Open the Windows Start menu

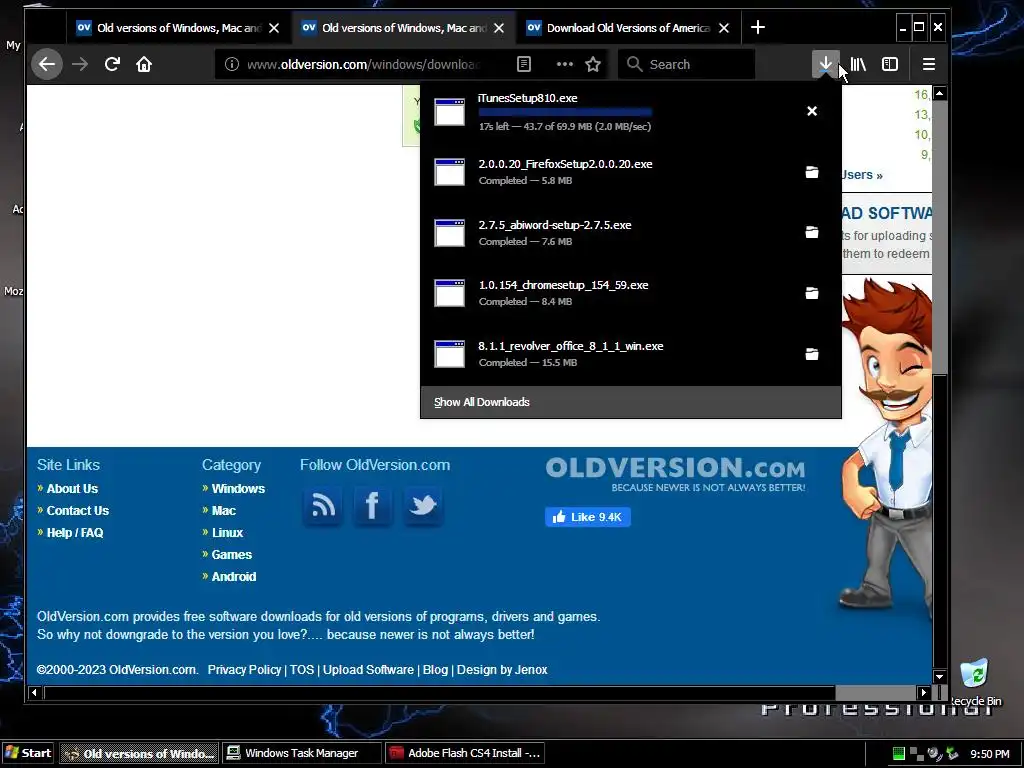28,753
